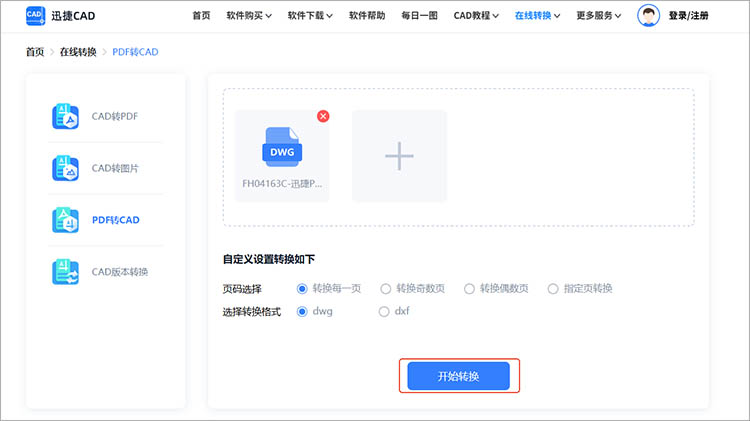Select 转换偶数页 radio option

469,288
